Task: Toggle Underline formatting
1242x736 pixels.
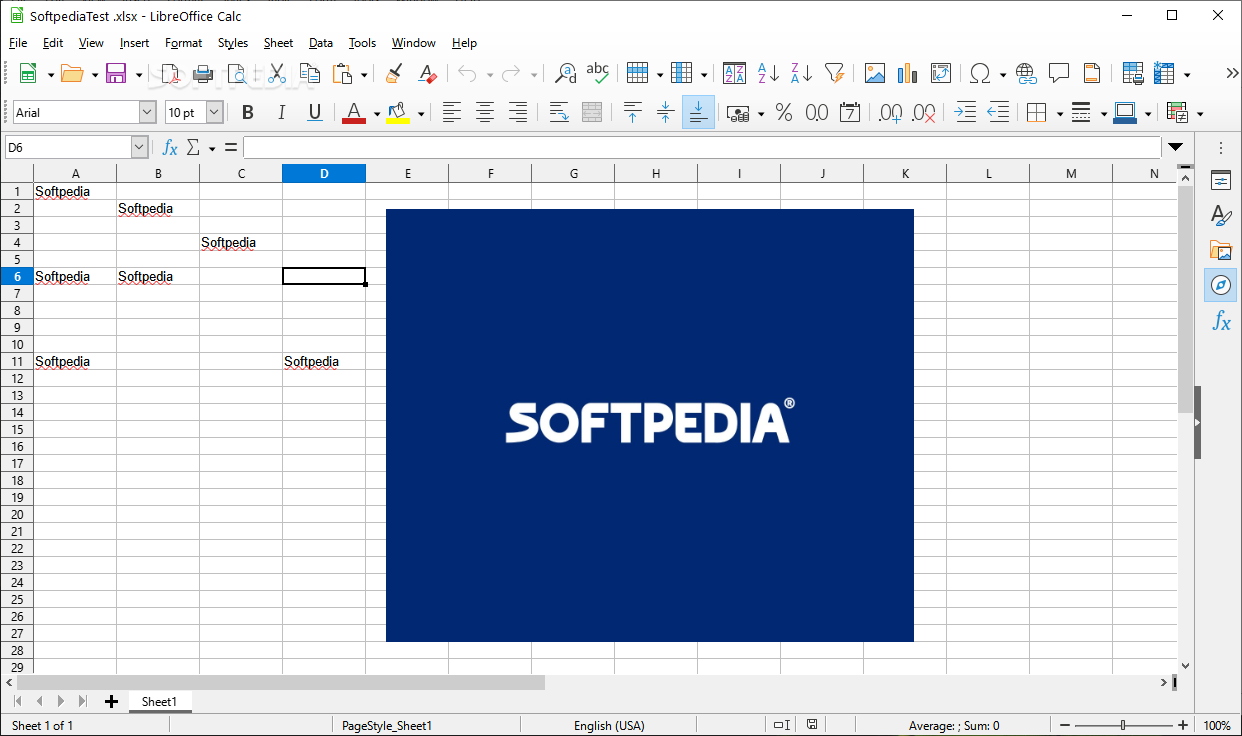Action: click(x=314, y=113)
